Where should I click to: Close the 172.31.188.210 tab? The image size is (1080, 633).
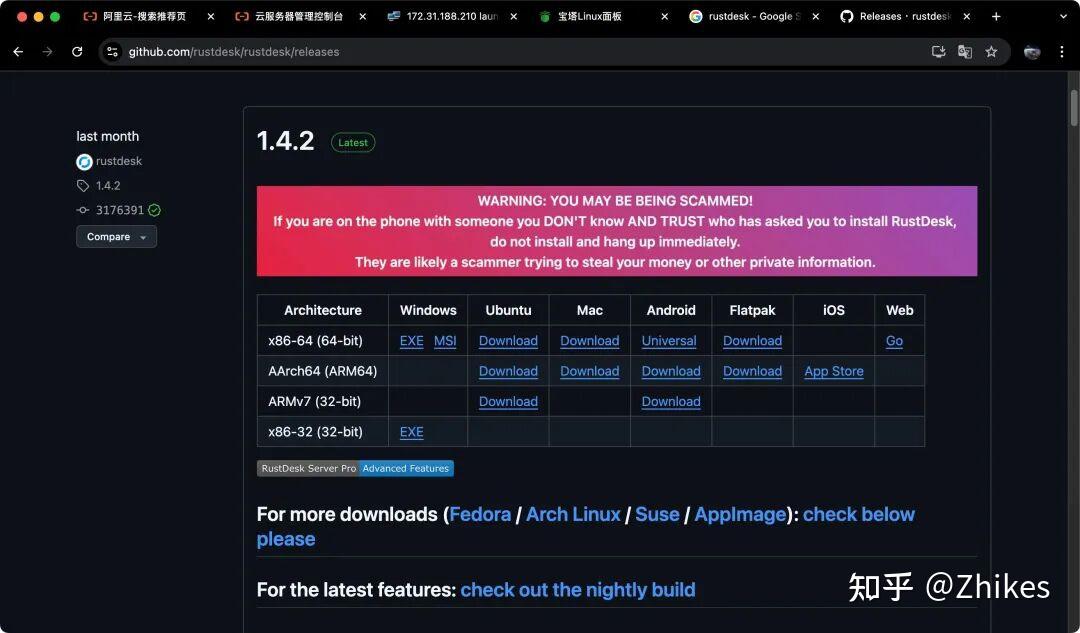pyautogui.click(x=514, y=17)
